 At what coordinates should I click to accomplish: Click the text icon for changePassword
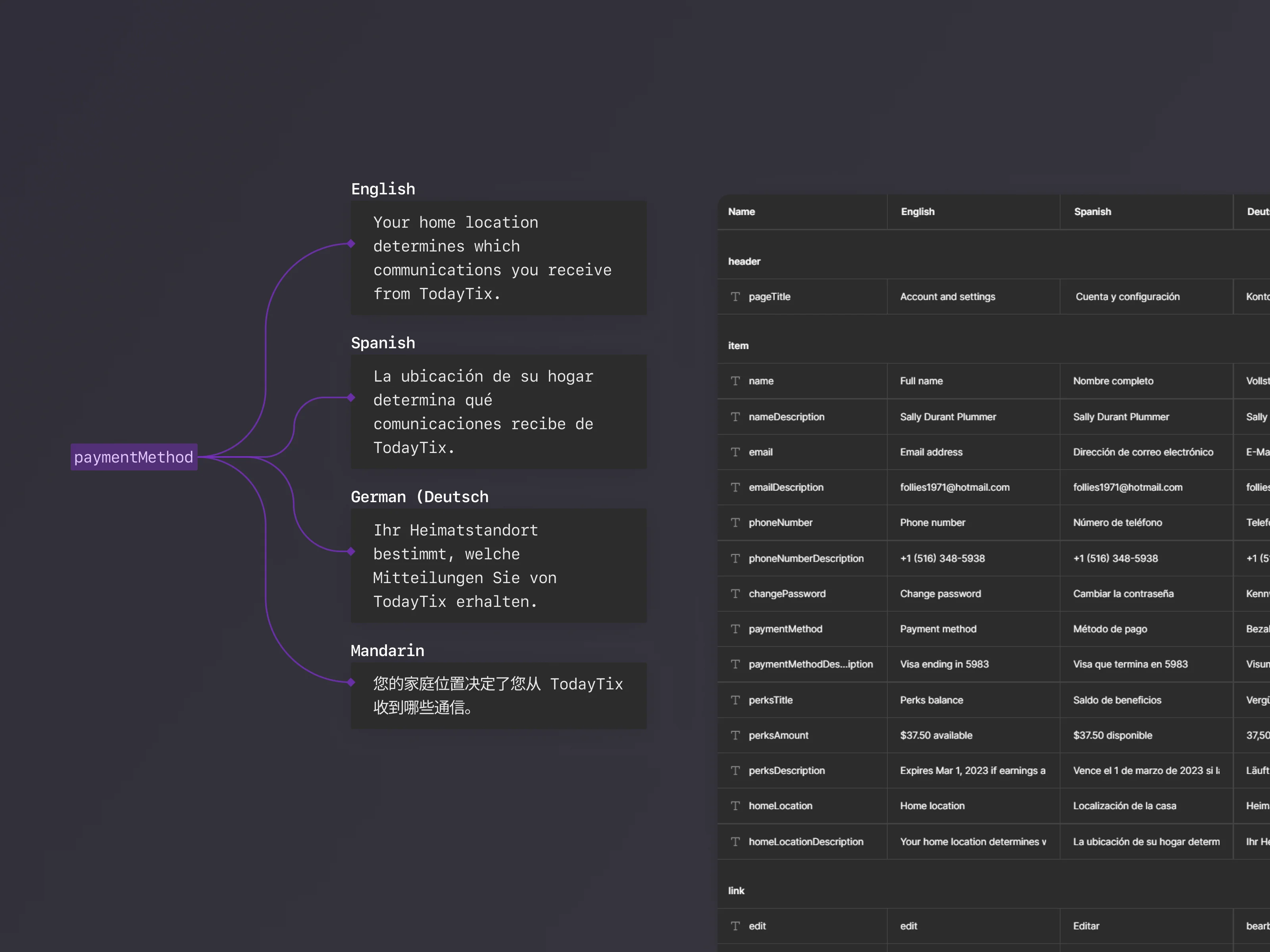pos(735,594)
